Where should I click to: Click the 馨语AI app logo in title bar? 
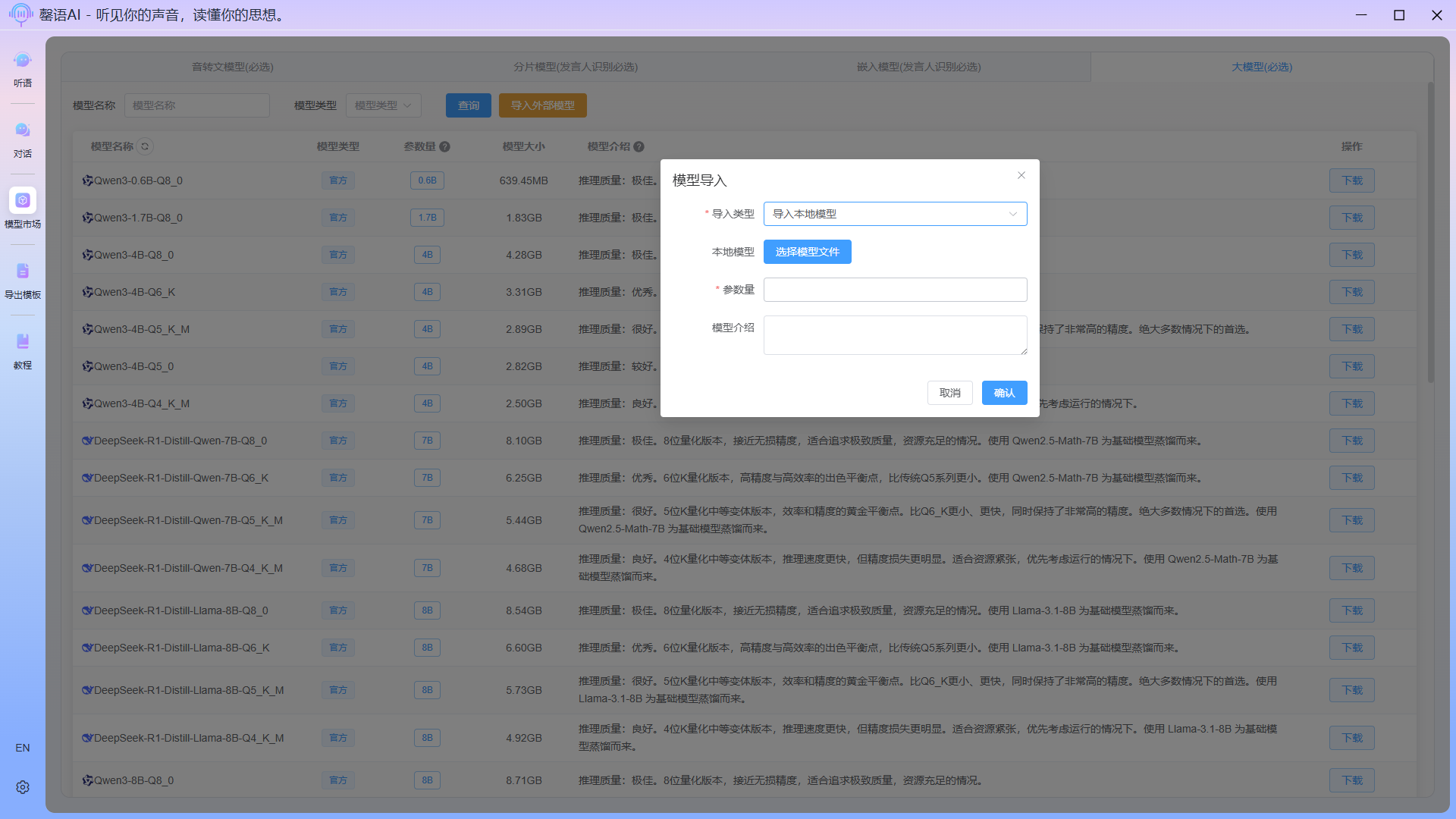click(x=20, y=14)
